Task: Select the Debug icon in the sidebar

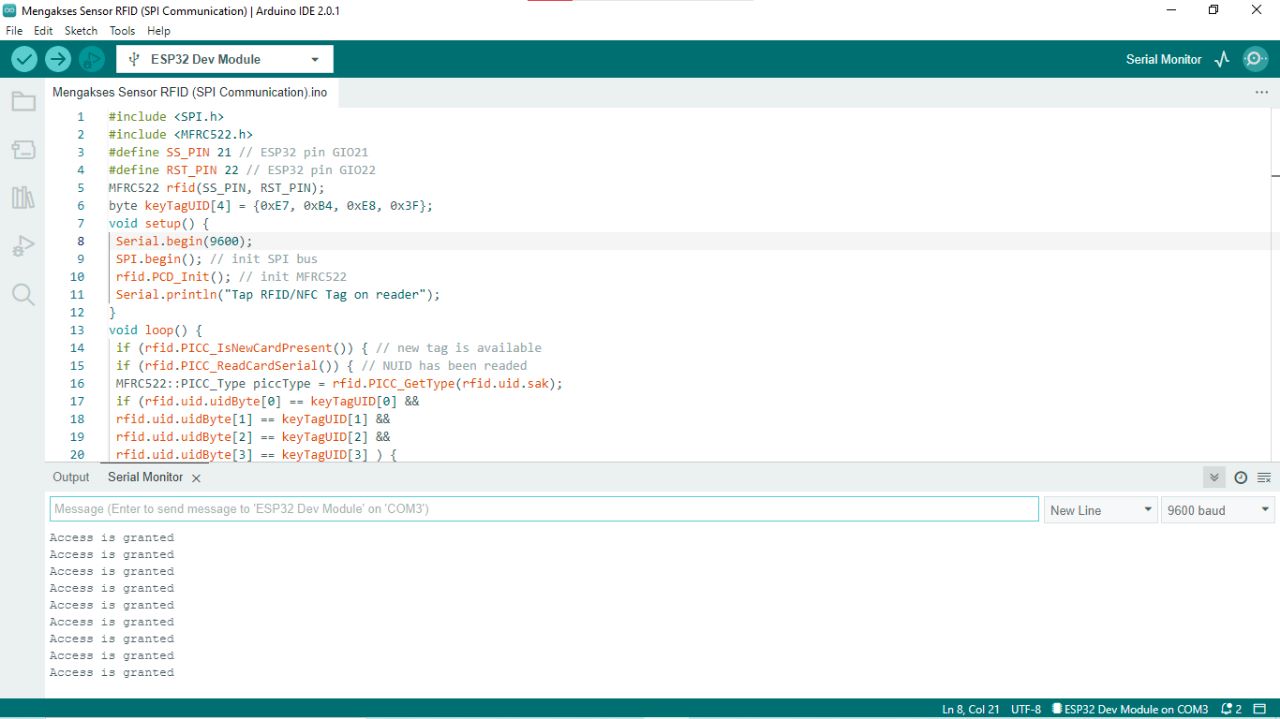Action: (23, 245)
